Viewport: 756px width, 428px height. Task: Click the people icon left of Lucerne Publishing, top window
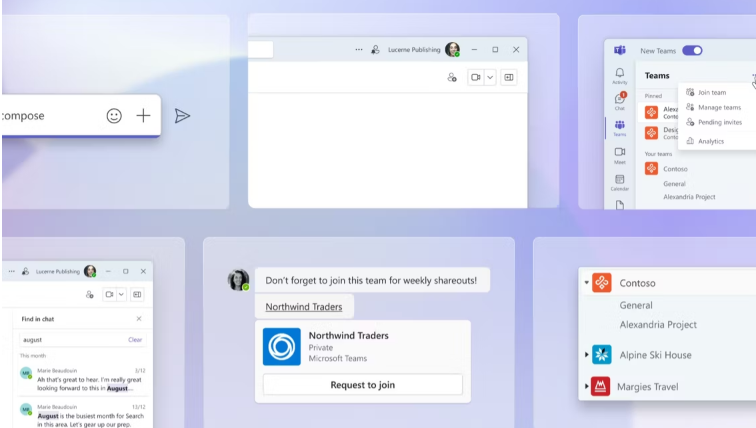pos(375,50)
